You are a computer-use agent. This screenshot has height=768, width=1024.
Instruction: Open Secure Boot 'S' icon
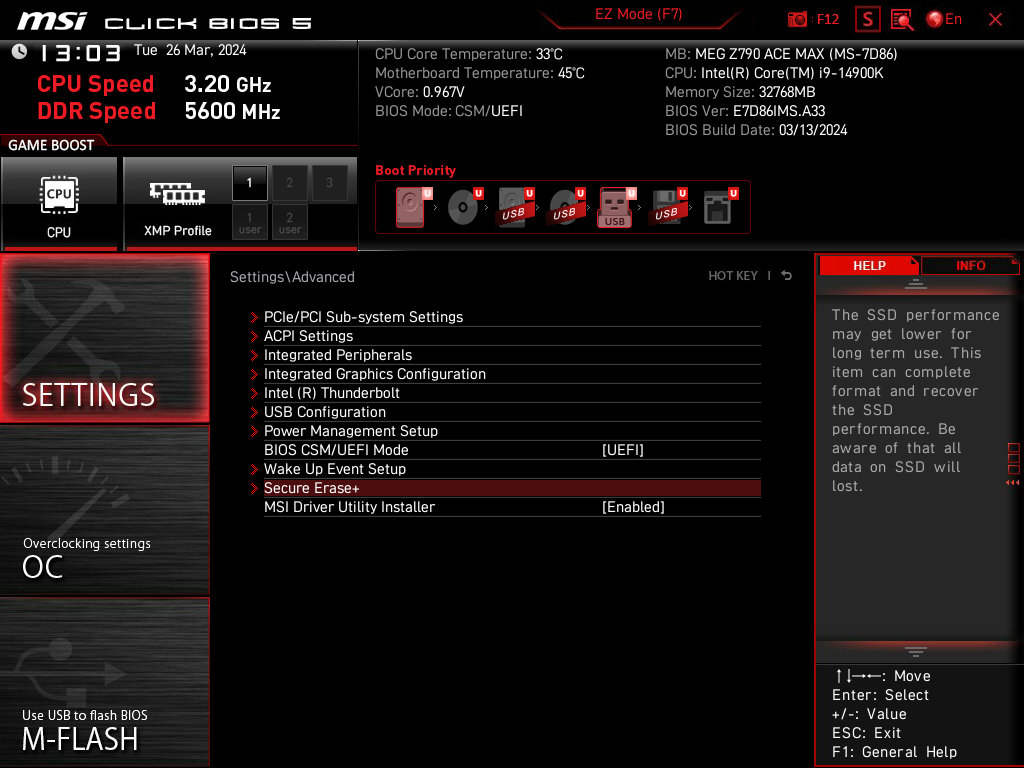[x=867, y=20]
